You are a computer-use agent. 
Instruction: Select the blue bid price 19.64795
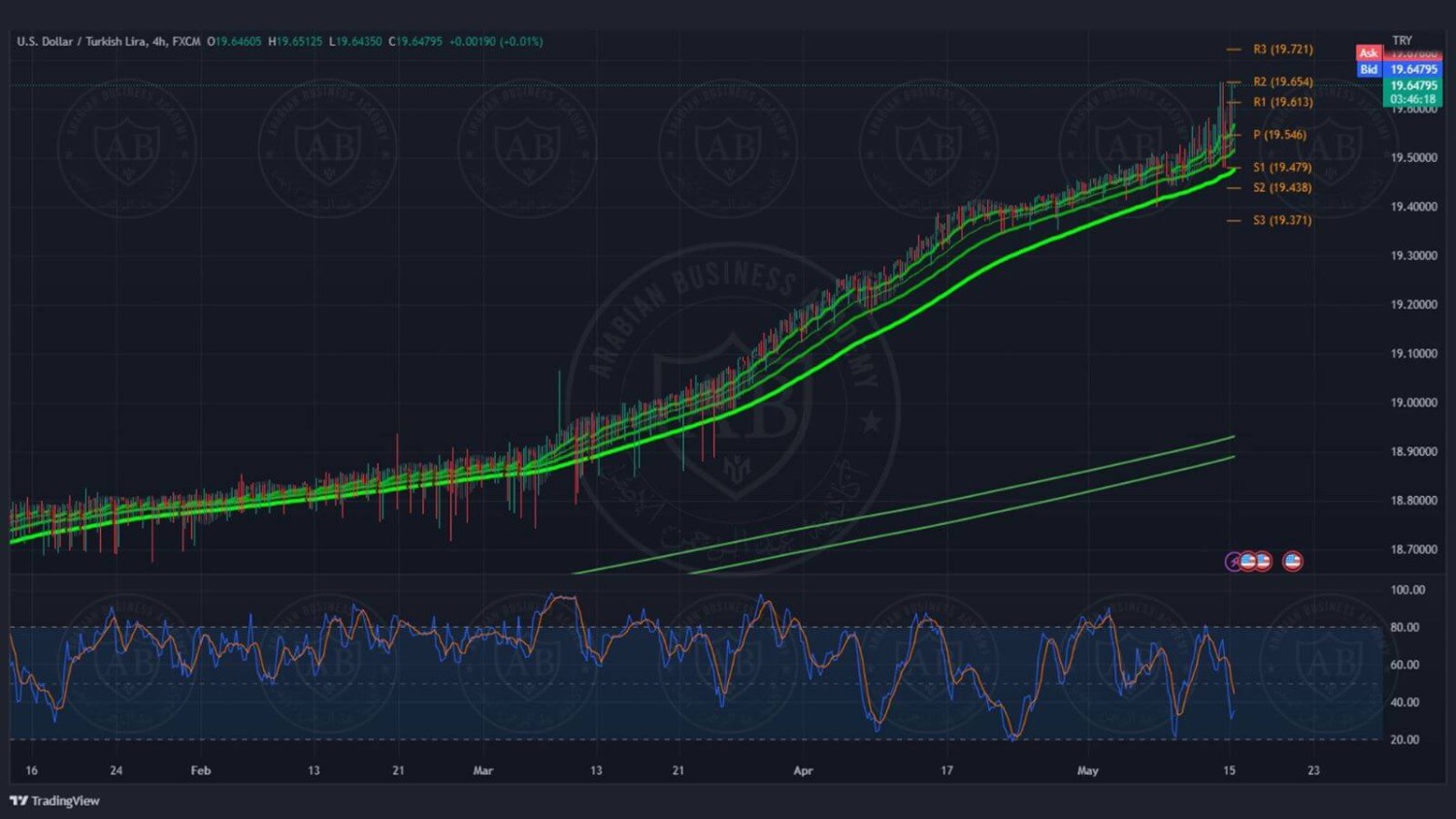pyautogui.click(x=1413, y=69)
